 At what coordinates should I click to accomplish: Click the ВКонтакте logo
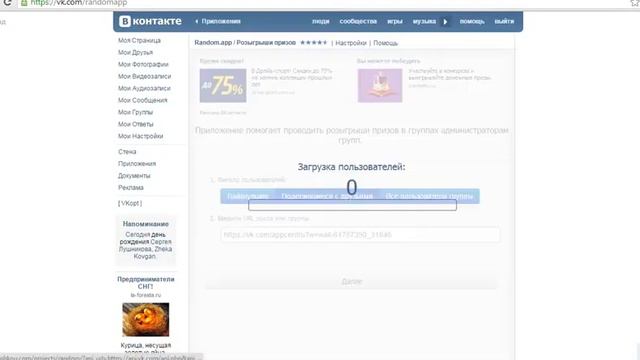click(x=150, y=21)
